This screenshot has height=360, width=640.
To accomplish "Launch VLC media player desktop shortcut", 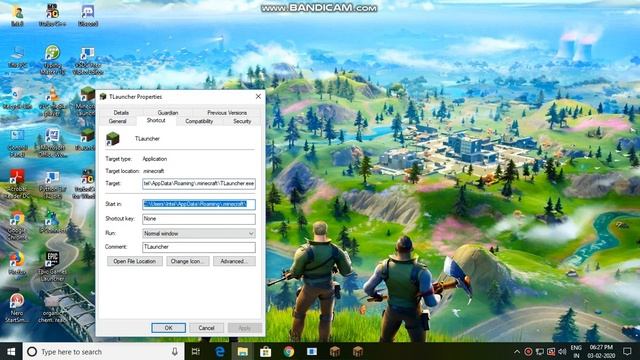I will (x=52, y=101).
